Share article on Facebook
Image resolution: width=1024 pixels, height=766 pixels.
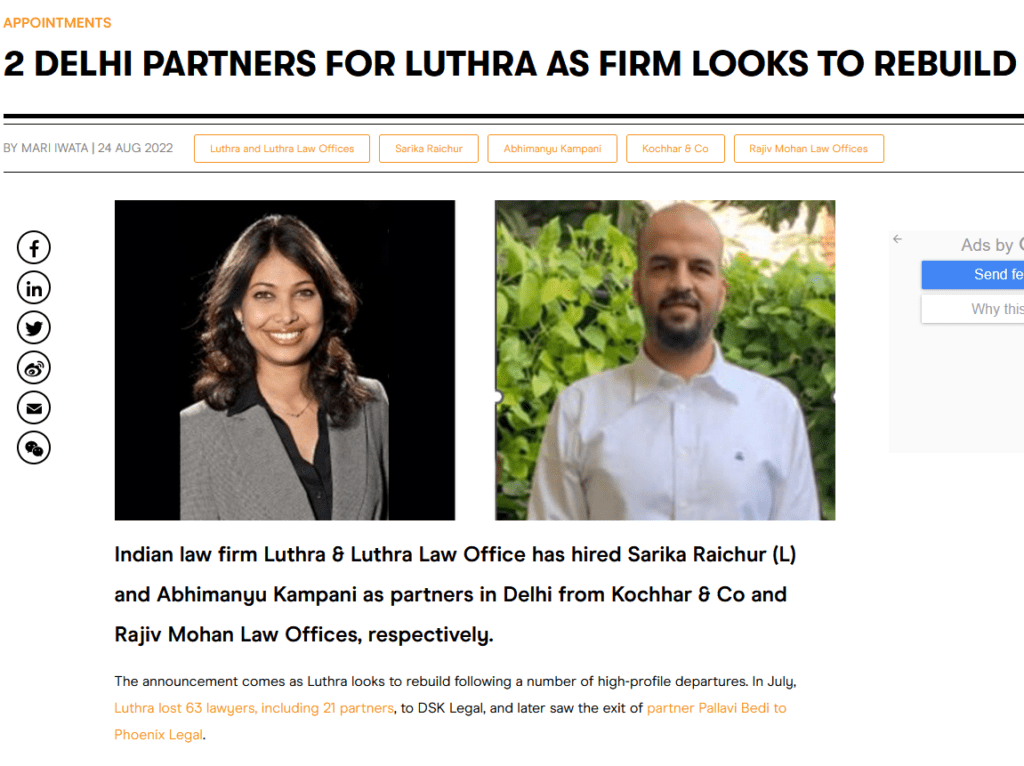pyautogui.click(x=33, y=247)
